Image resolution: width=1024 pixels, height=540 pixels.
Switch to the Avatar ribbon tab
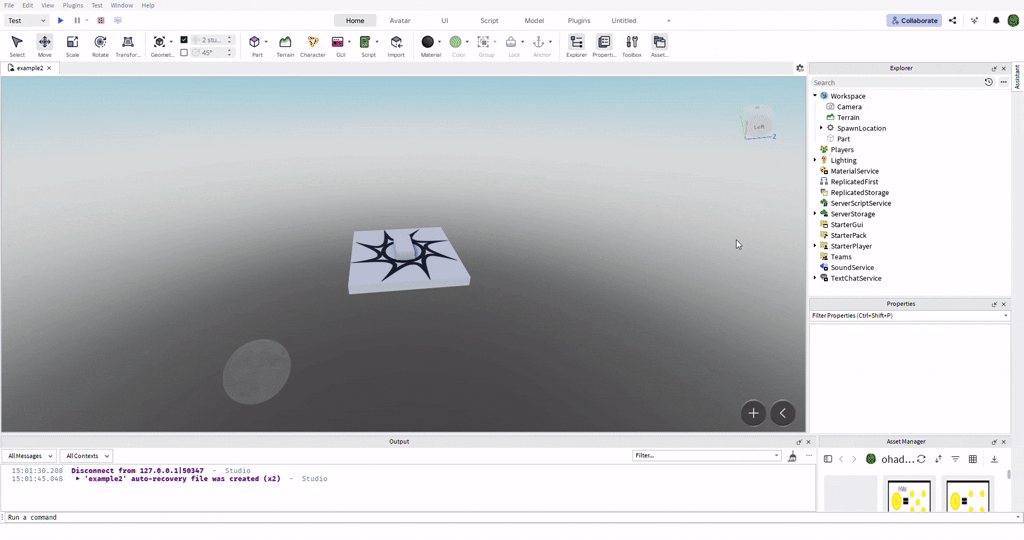click(x=400, y=20)
